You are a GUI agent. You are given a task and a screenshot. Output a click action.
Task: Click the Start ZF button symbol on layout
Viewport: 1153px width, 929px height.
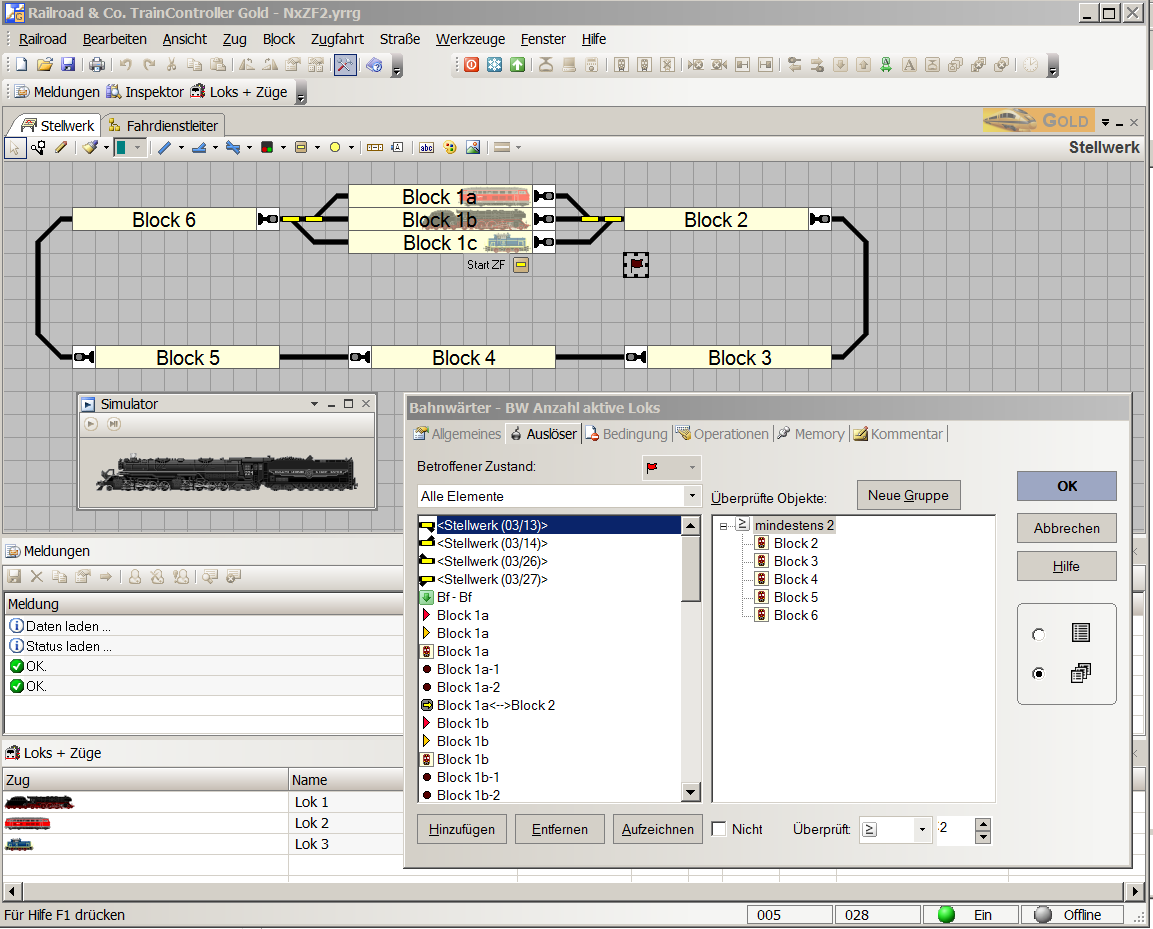tap(521, 265)
